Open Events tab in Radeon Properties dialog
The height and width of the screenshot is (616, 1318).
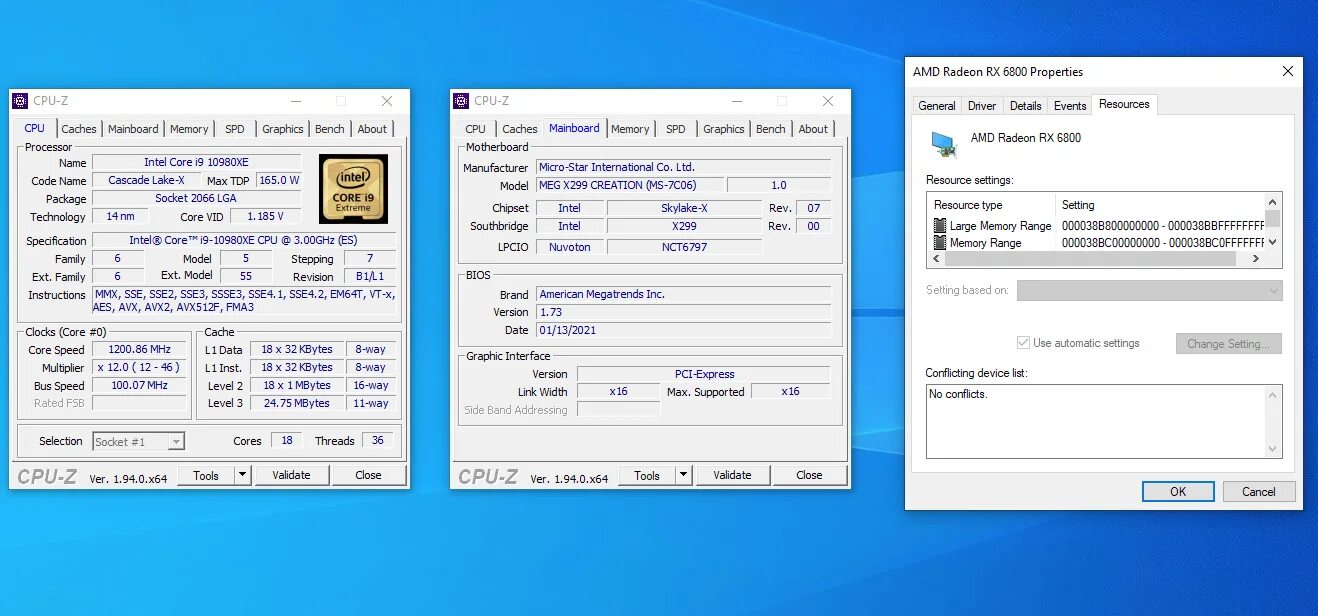point(1070,106)
